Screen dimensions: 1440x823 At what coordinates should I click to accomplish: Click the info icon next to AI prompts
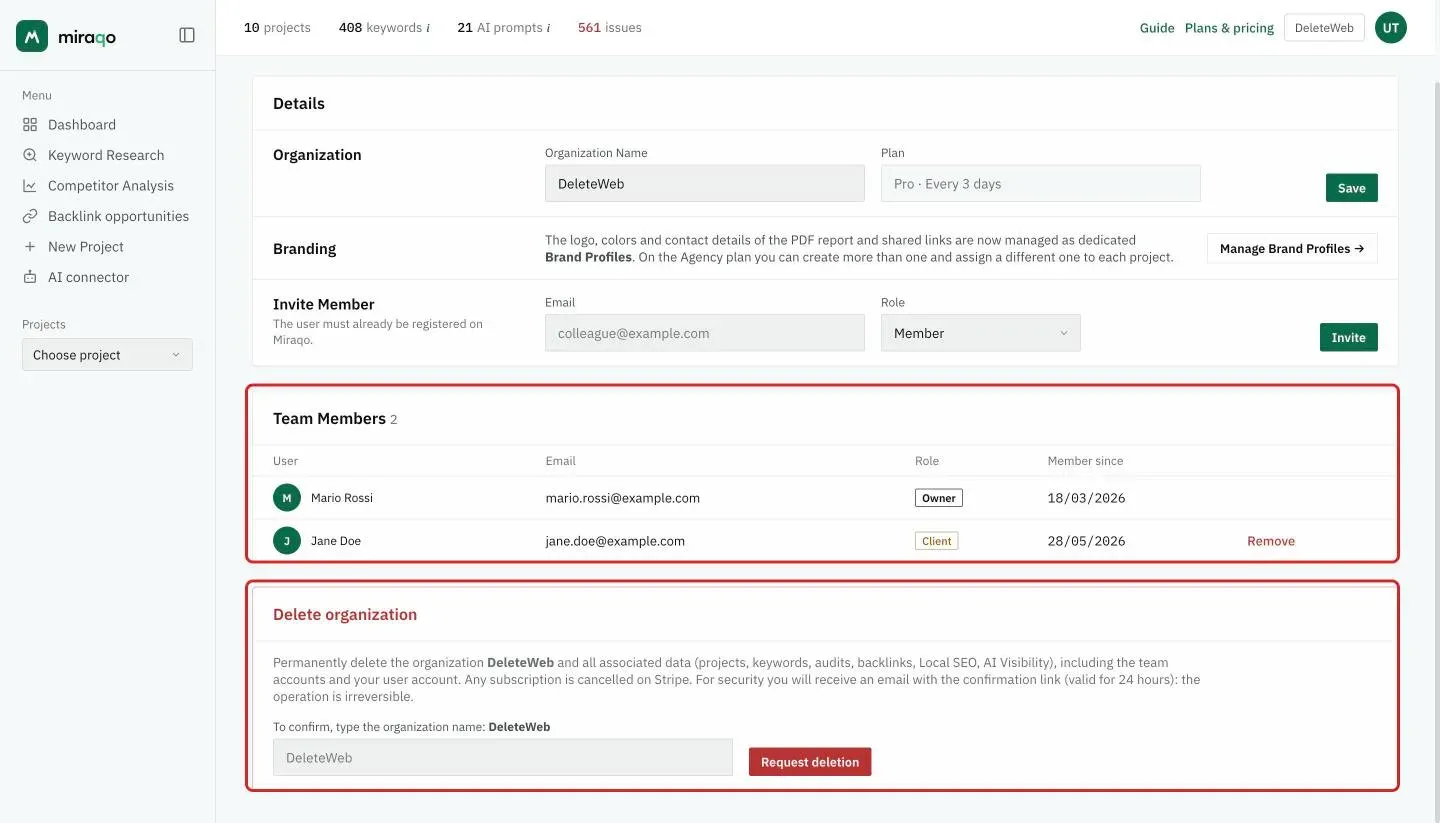click(549, 28)
